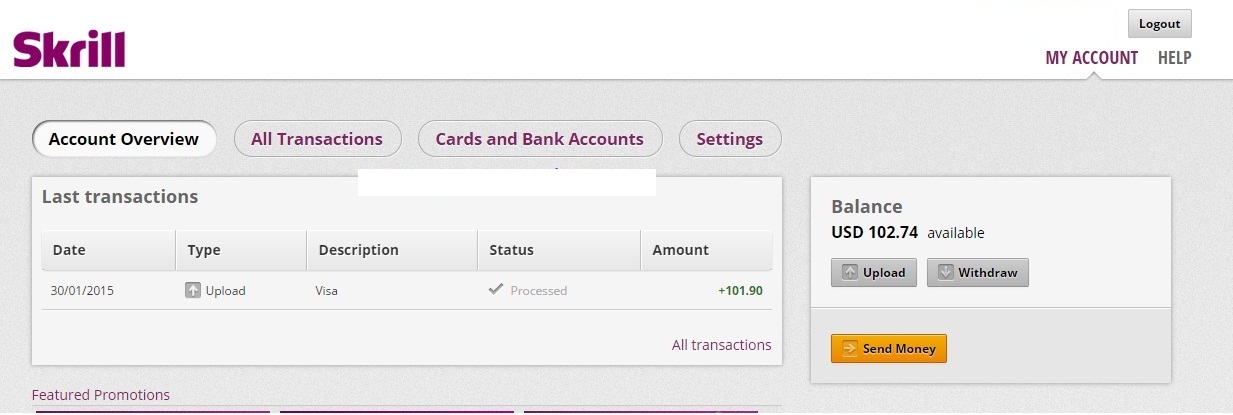1233x415 pixels.
Task: Click the Featured Promotions heading
Action: 101,395
